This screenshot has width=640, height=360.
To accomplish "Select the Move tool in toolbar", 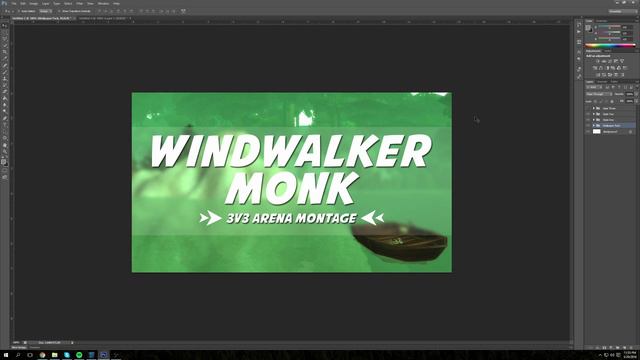I will (4, 25).
